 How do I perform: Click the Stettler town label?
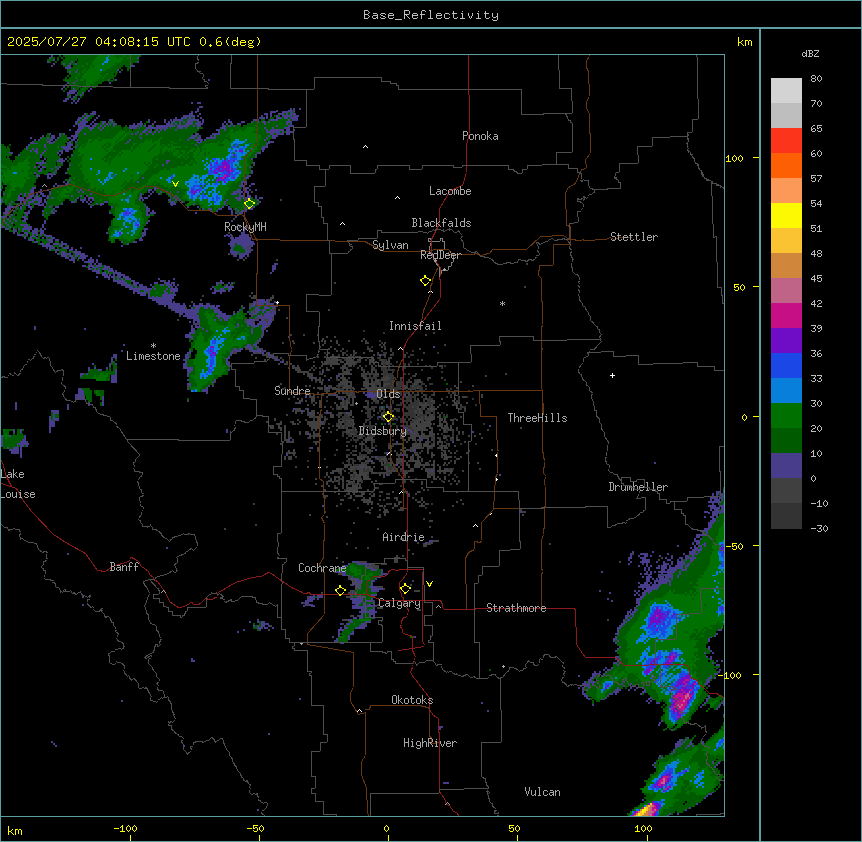pos(633,237)
